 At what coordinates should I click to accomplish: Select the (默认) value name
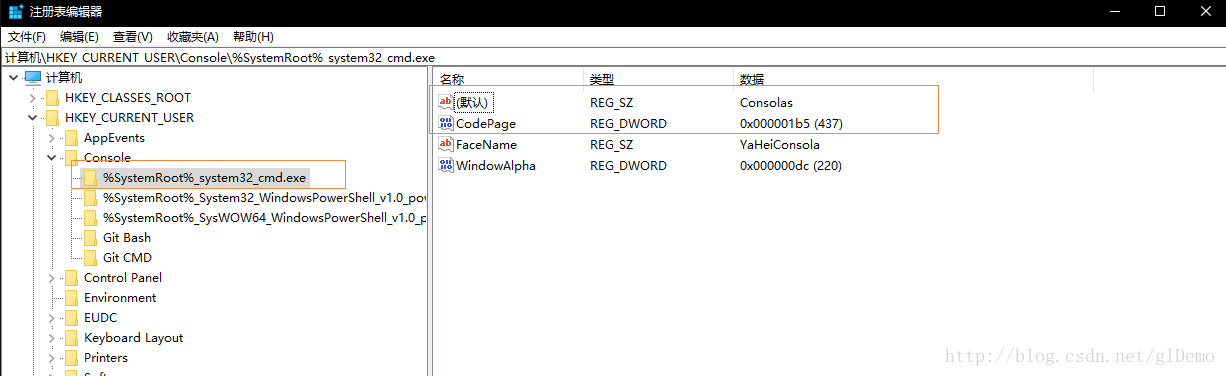pos(474,103)
